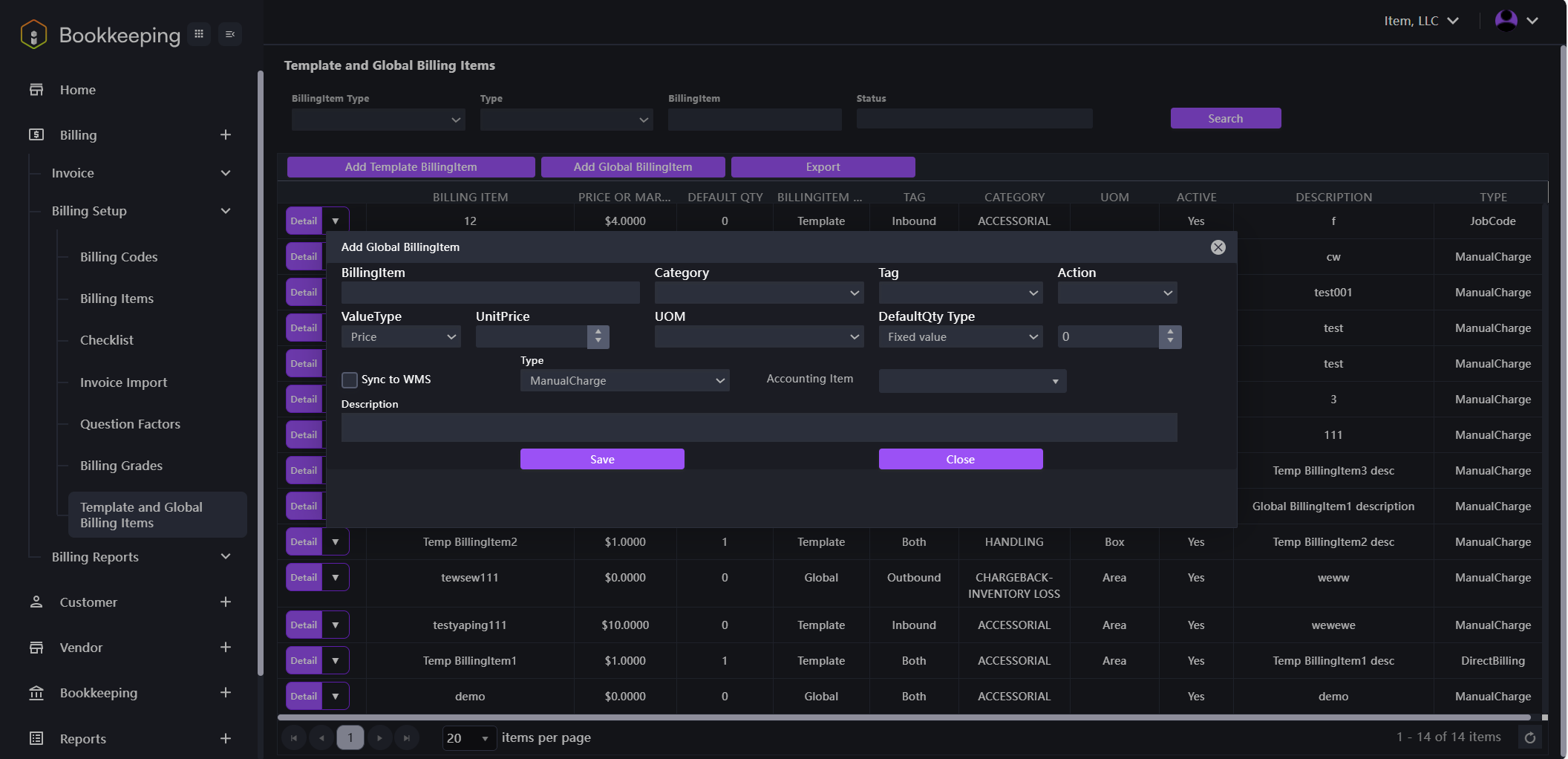Click the Billing dollar icon
The image size is (1568, 759).
(36, 134)
